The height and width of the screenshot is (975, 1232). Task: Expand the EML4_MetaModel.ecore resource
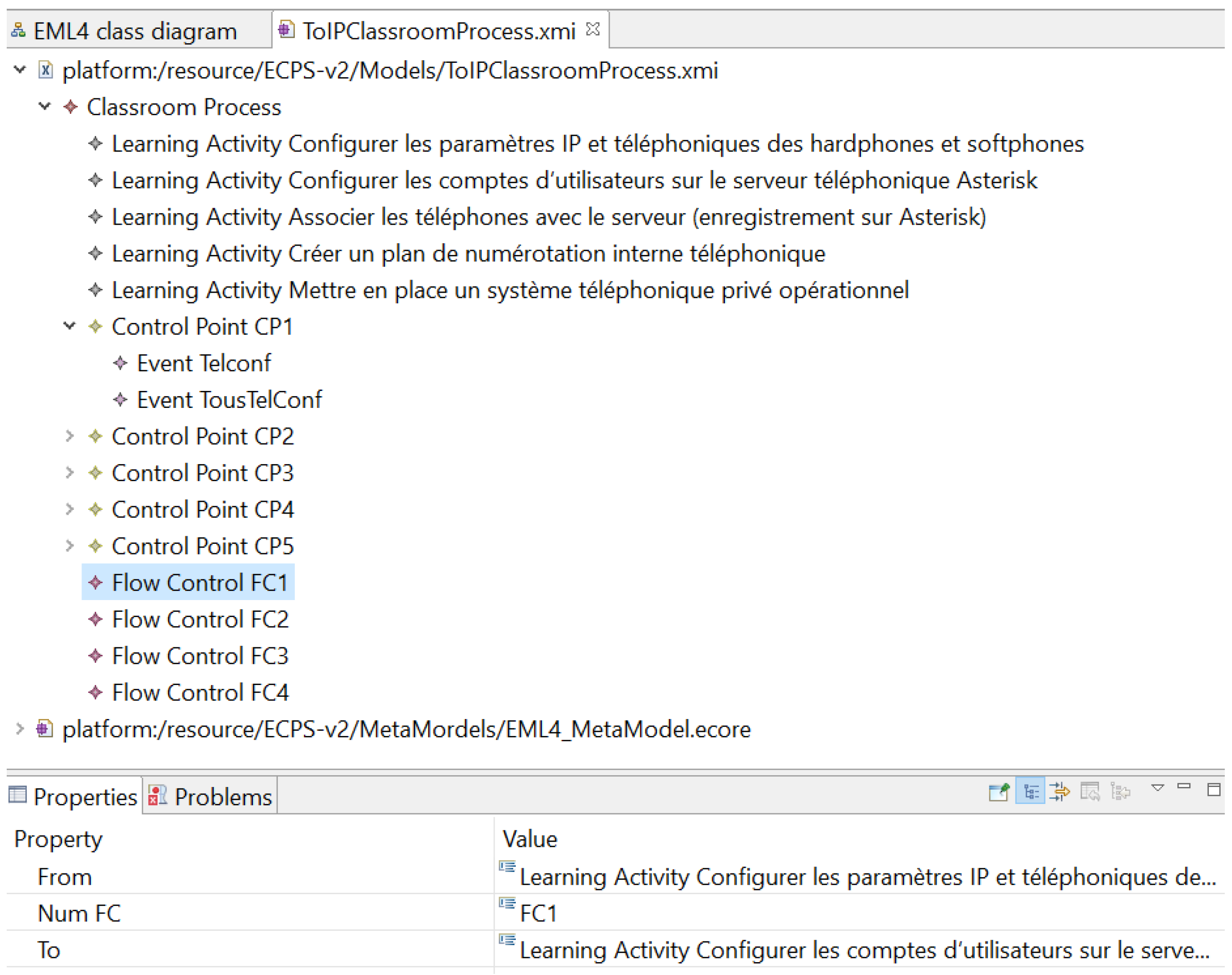(x=20, y=729)
